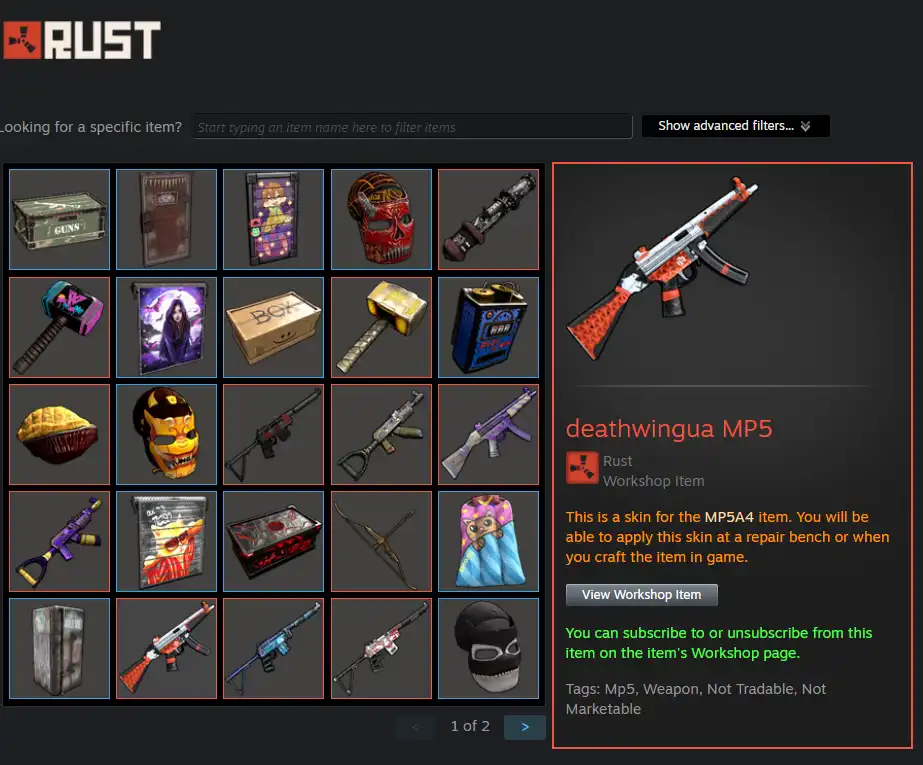Click the item name filter input field

coord(413,127)
